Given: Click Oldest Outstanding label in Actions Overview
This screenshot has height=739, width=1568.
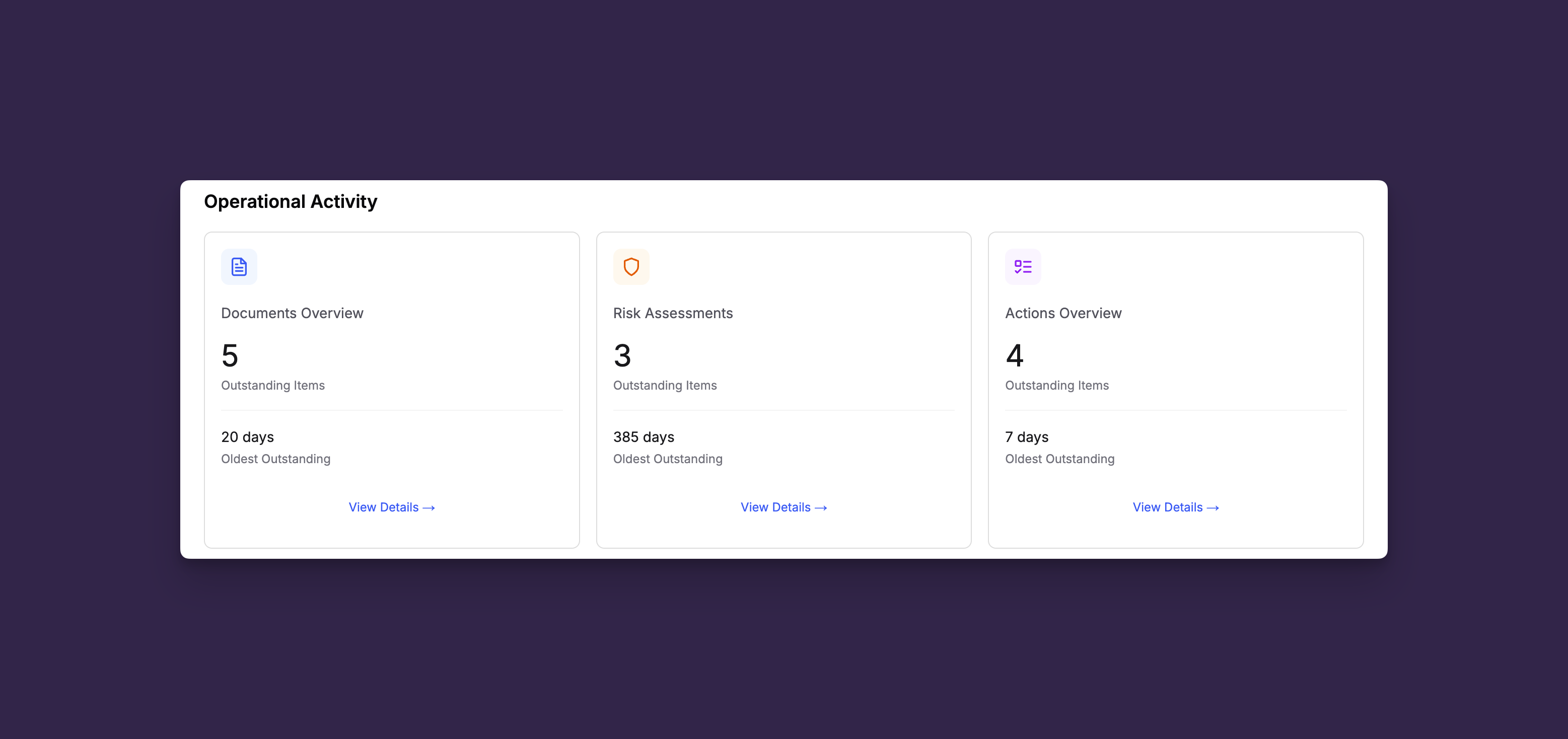Looking at the screenshot, I should [1059, 459].
